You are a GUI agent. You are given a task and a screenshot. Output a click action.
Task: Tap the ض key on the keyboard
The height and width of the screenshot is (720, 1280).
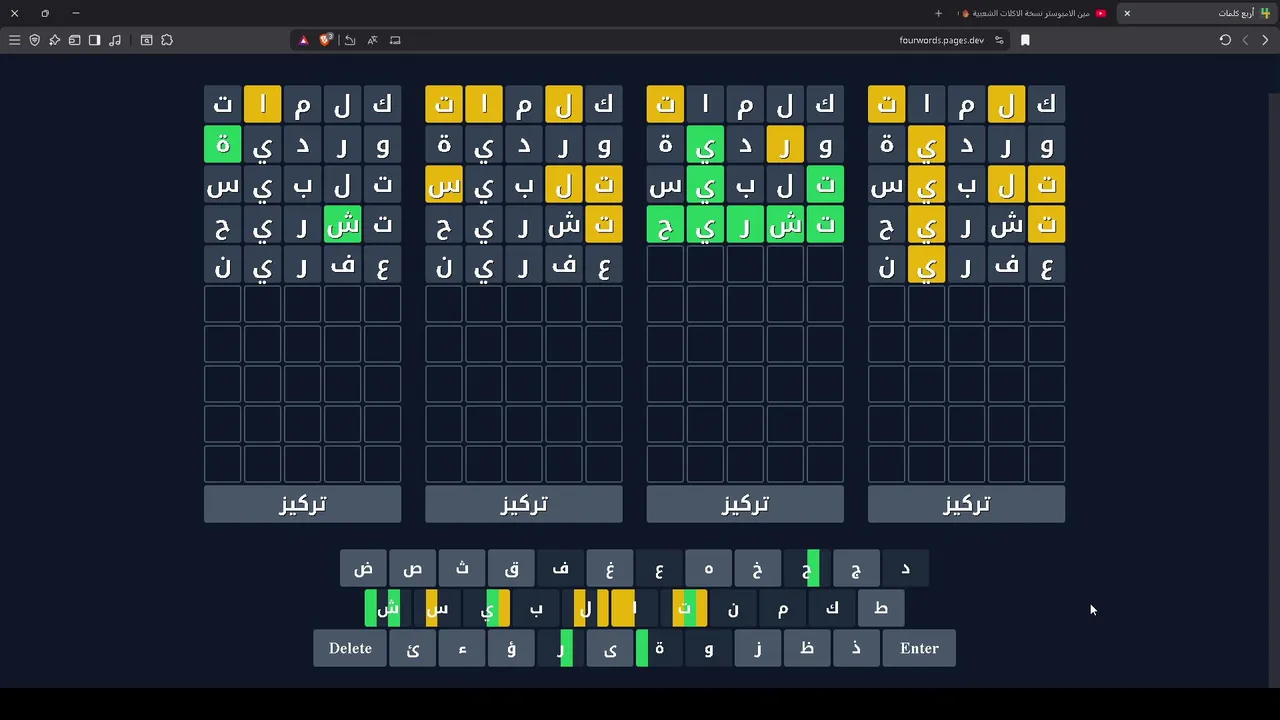[x=363, y=568]
